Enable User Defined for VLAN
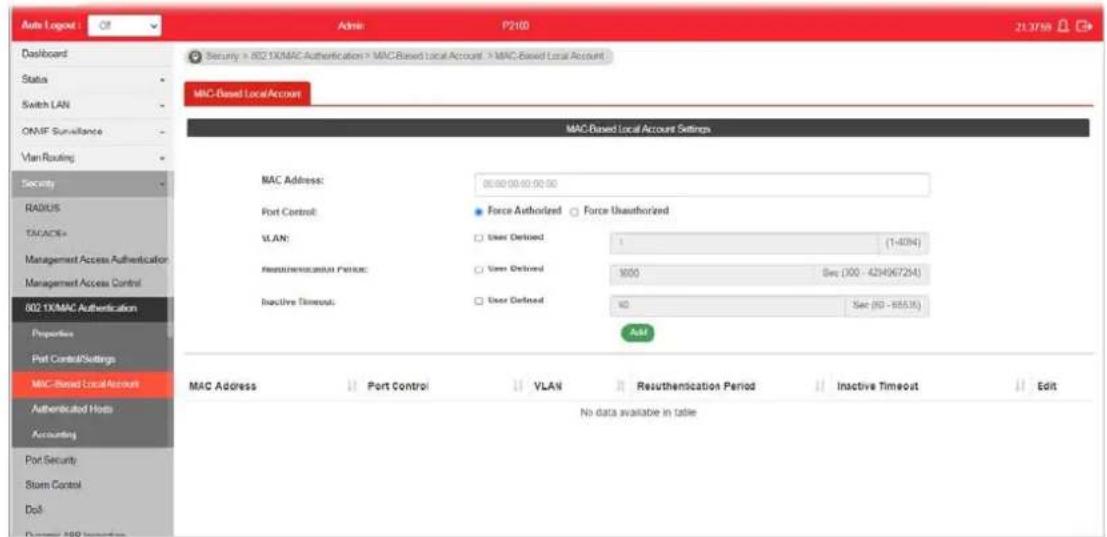Image resolution: width=1107 pixels, height=537 pixels. click(479, 237)
